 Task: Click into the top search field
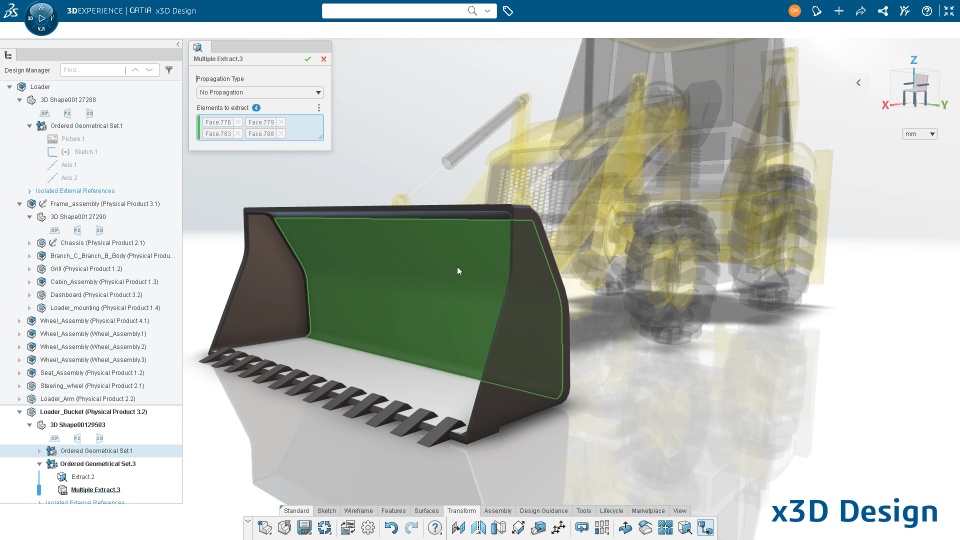pos(394,11)
